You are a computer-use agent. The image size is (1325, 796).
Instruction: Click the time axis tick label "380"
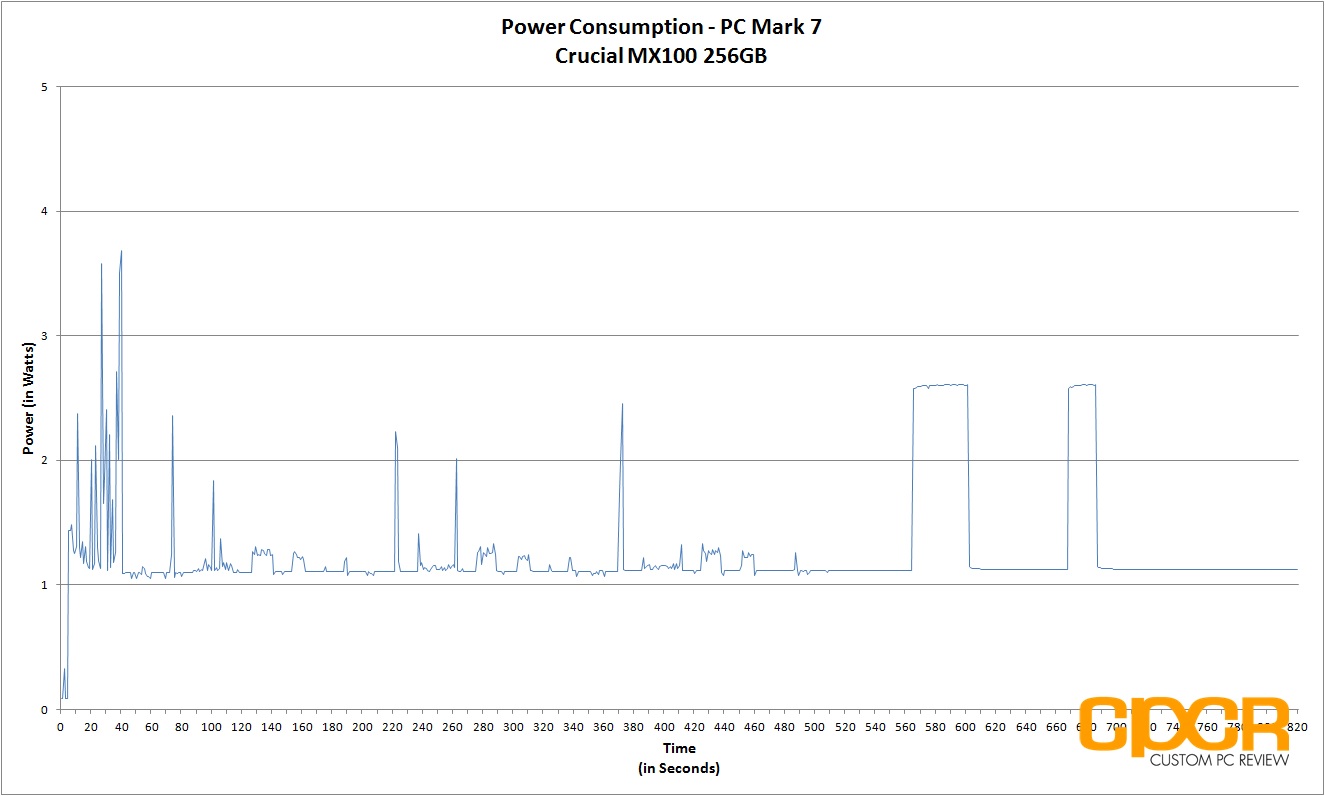click(x=634, y=727)
